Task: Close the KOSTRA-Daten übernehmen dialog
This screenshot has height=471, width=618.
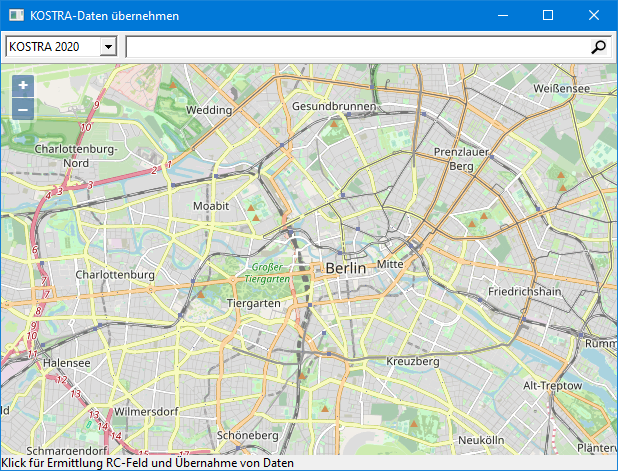Action: 594,15
